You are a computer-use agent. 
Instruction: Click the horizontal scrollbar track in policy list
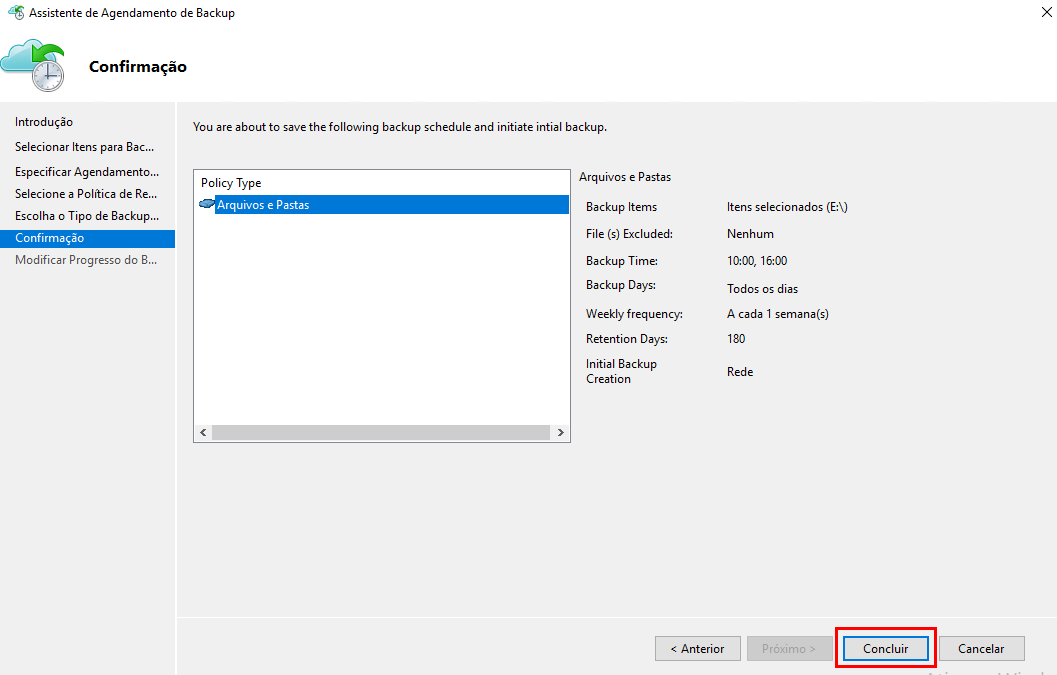[x=381, y=432]
